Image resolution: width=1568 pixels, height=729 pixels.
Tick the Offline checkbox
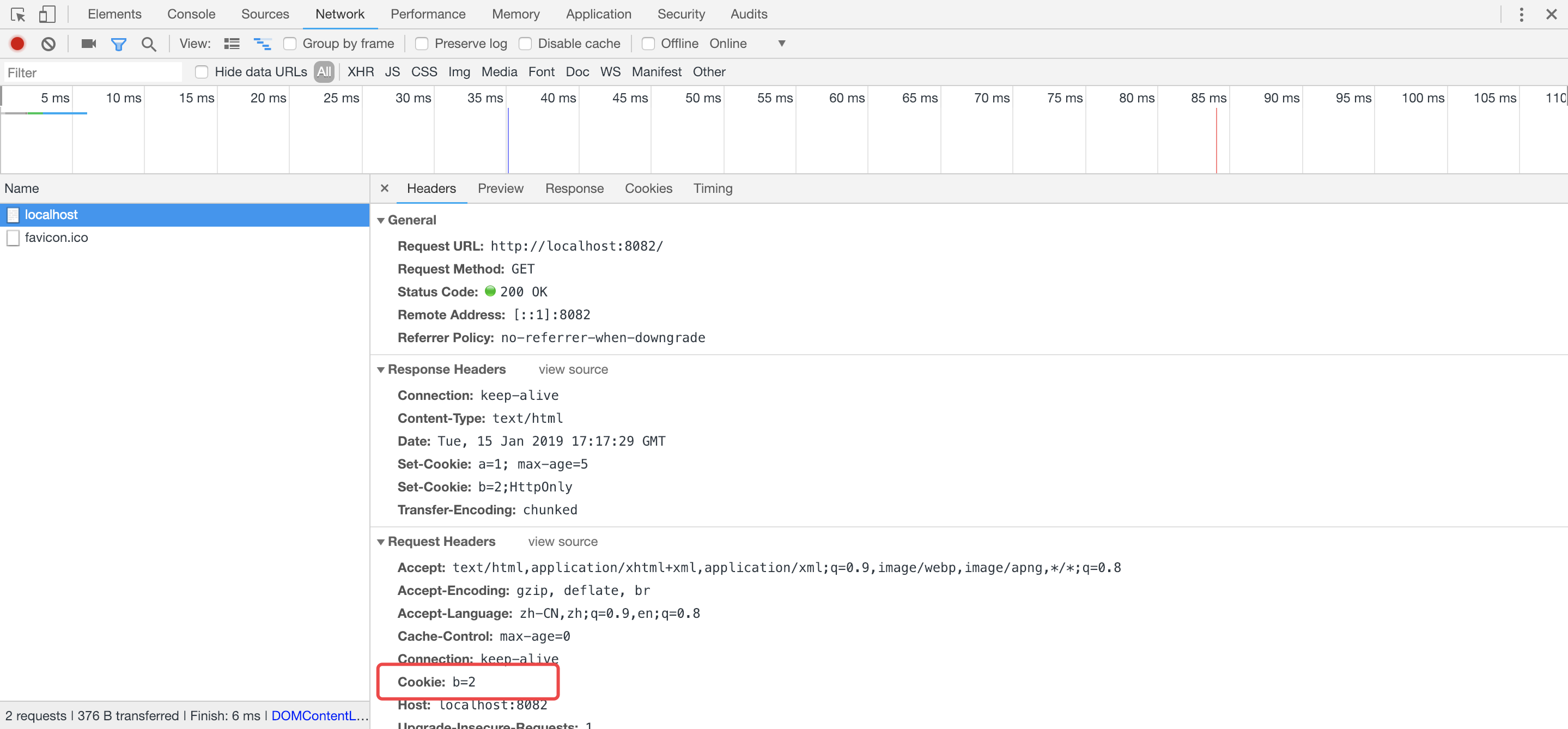pos(648,44)
